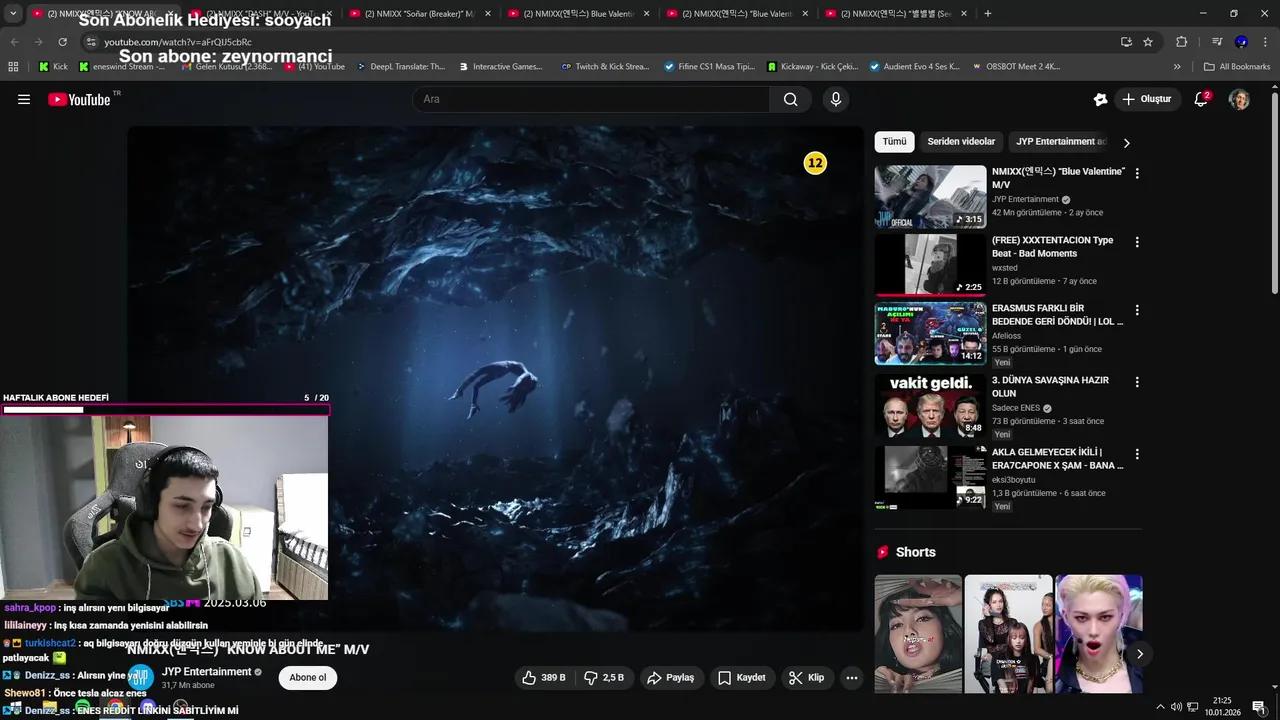Open the JYP Entertainment channel name

(206, 672)
